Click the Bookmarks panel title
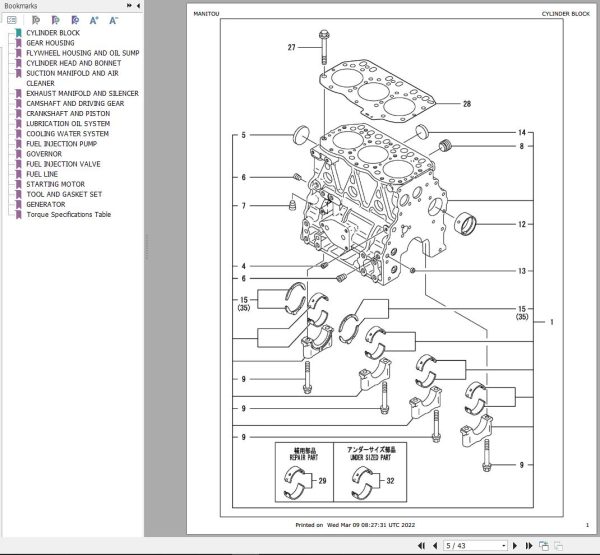600x555 pixels. point(21,6)
